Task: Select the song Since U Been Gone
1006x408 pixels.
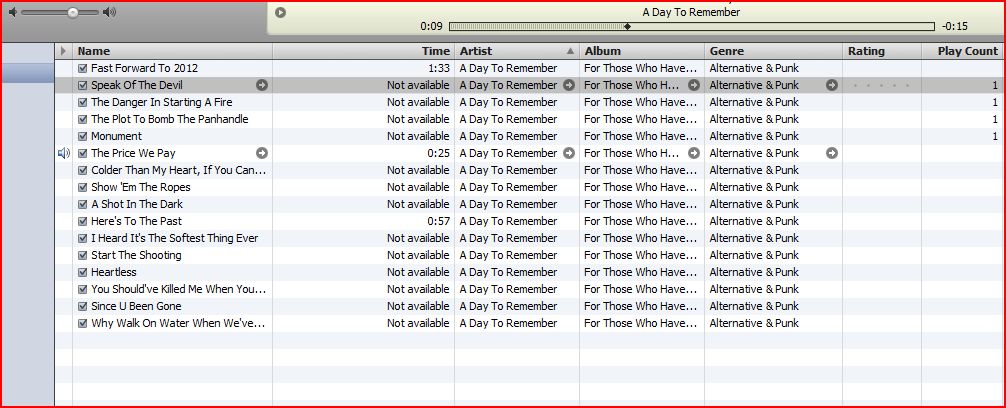Action: 136,306
